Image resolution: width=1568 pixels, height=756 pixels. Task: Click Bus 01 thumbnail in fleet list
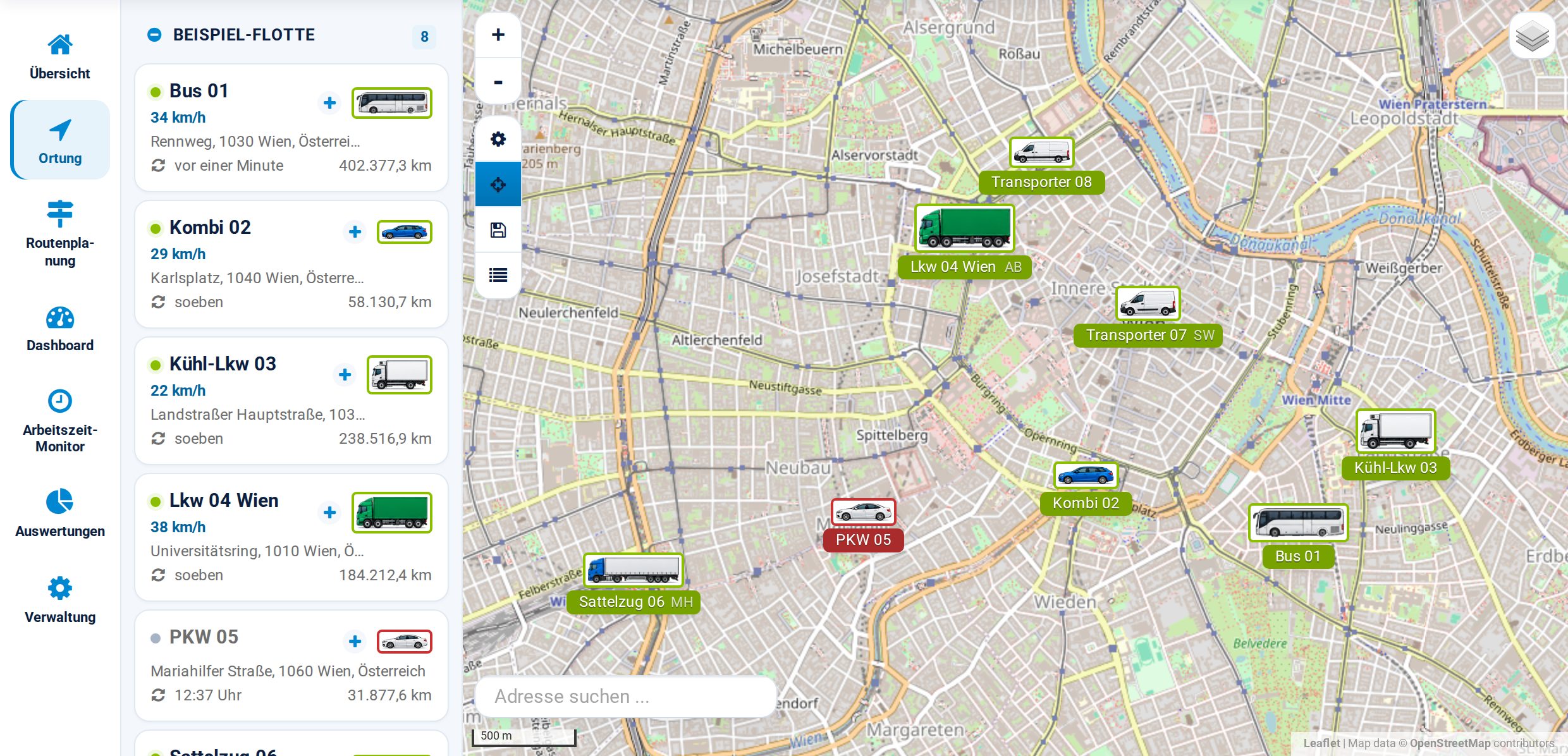(392, 102)
